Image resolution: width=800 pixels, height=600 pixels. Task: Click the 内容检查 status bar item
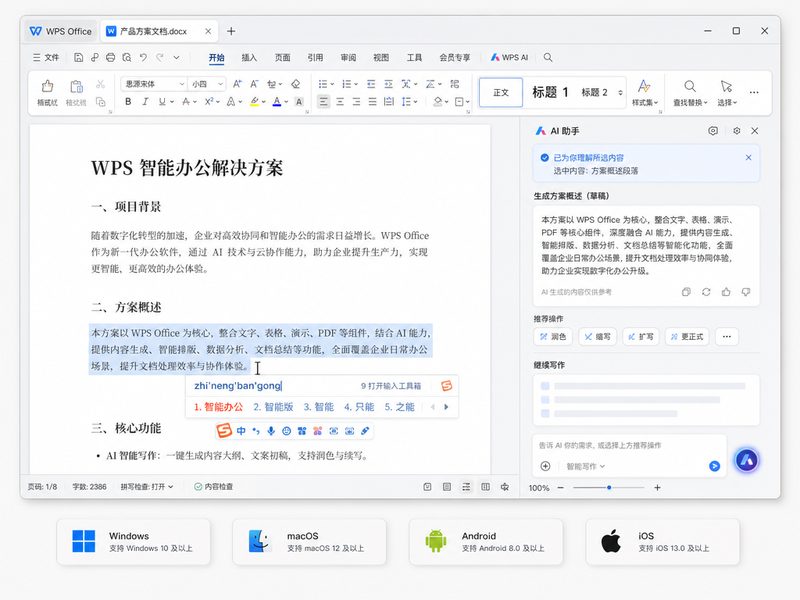213,487
